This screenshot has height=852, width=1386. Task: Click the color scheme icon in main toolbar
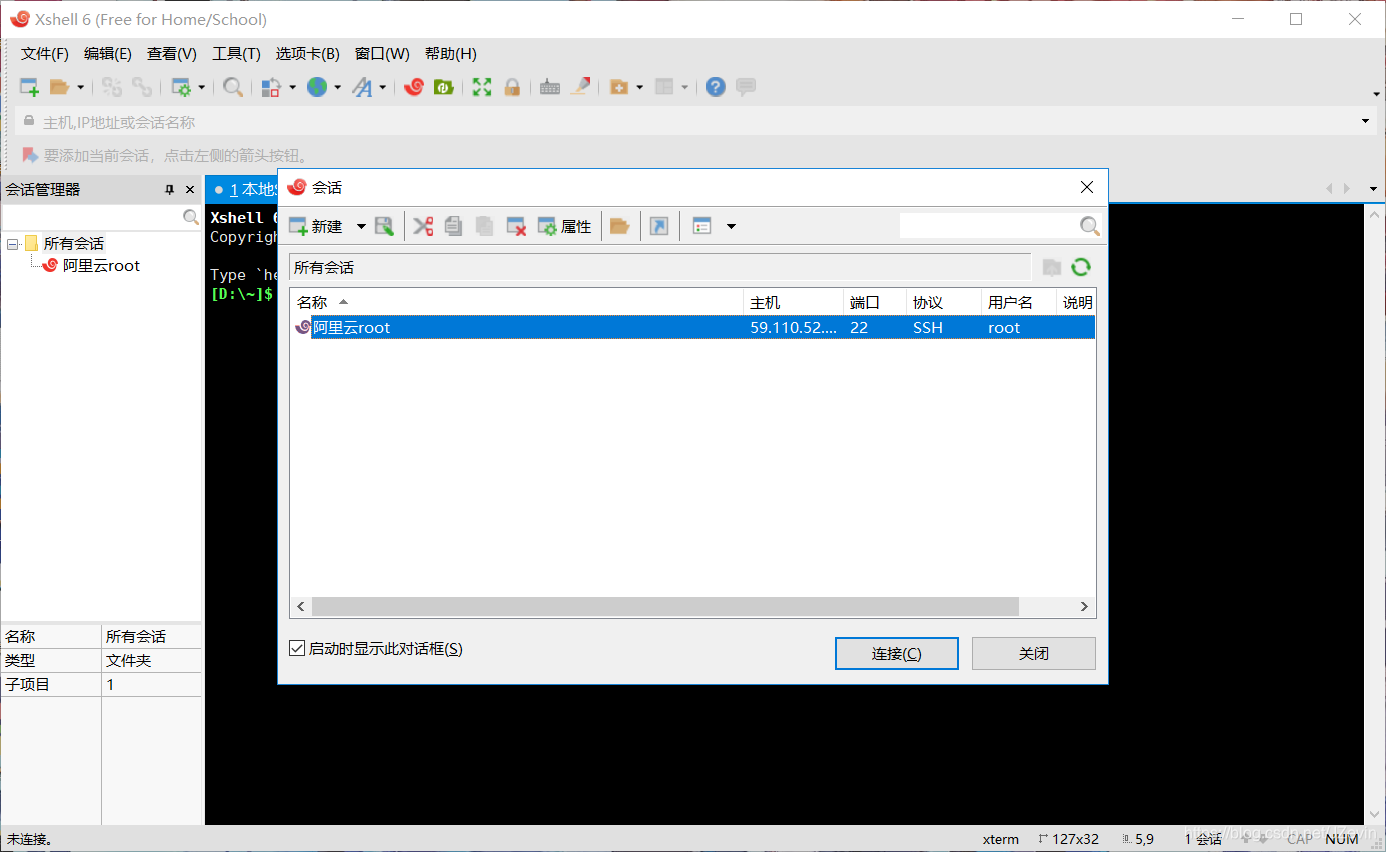point(271,87)
